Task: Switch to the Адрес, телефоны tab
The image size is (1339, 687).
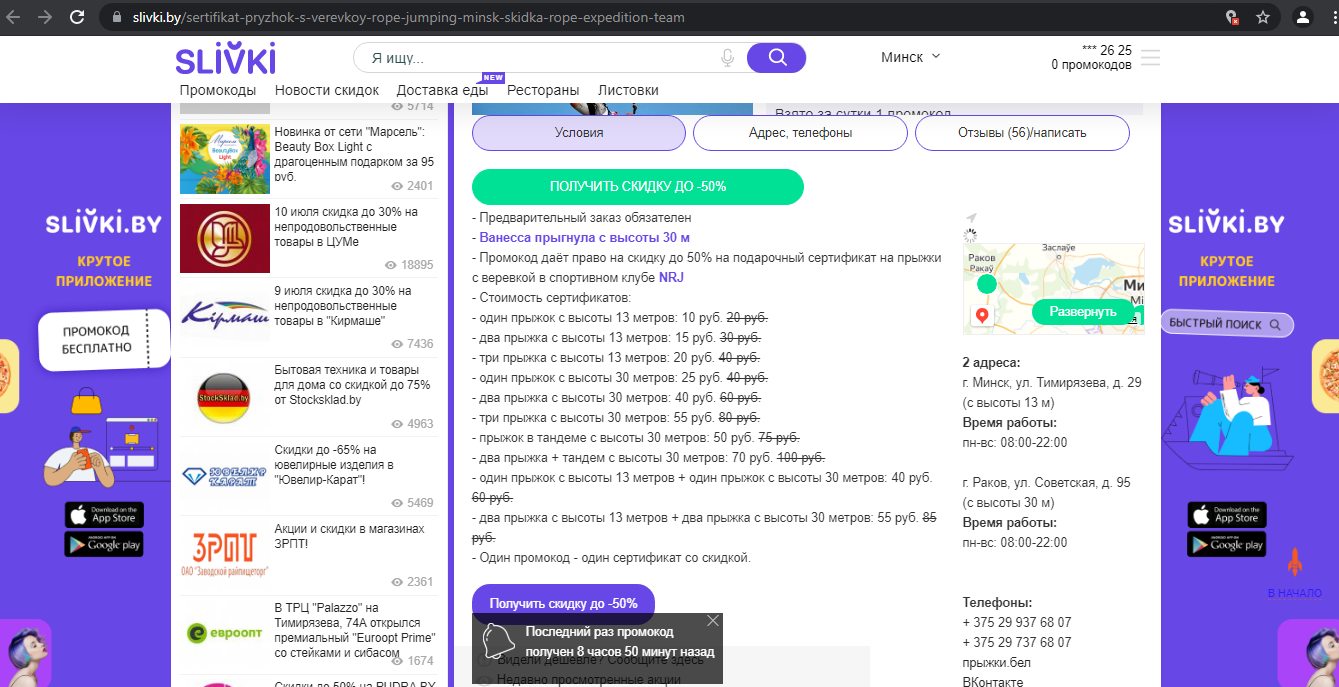Action: pyautogui.click(x=800, y=133)
